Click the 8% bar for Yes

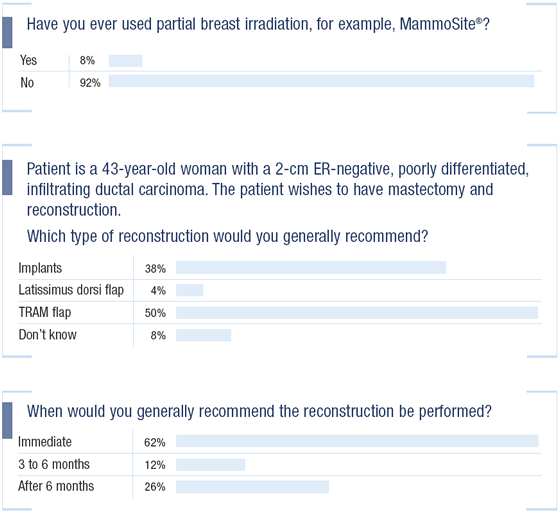tap(125, 61)
